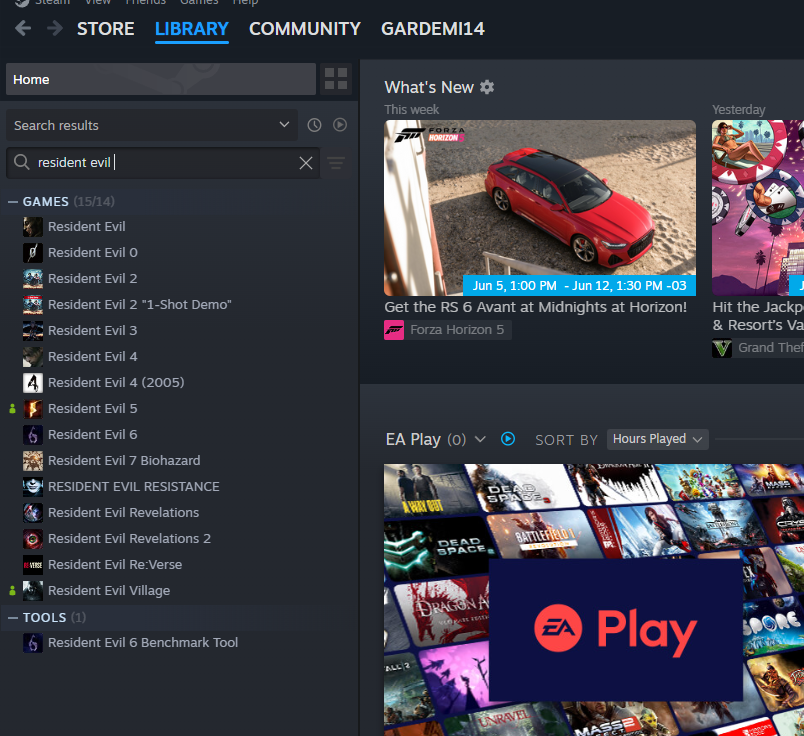
Task: Select Resident Evil Village in list
Action: (109, 591)
